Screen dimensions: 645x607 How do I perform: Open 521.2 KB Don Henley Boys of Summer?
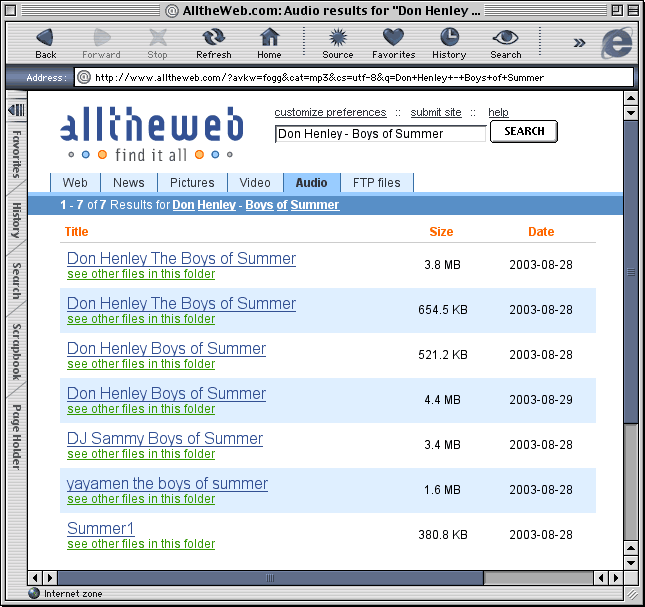click(166, 348)
